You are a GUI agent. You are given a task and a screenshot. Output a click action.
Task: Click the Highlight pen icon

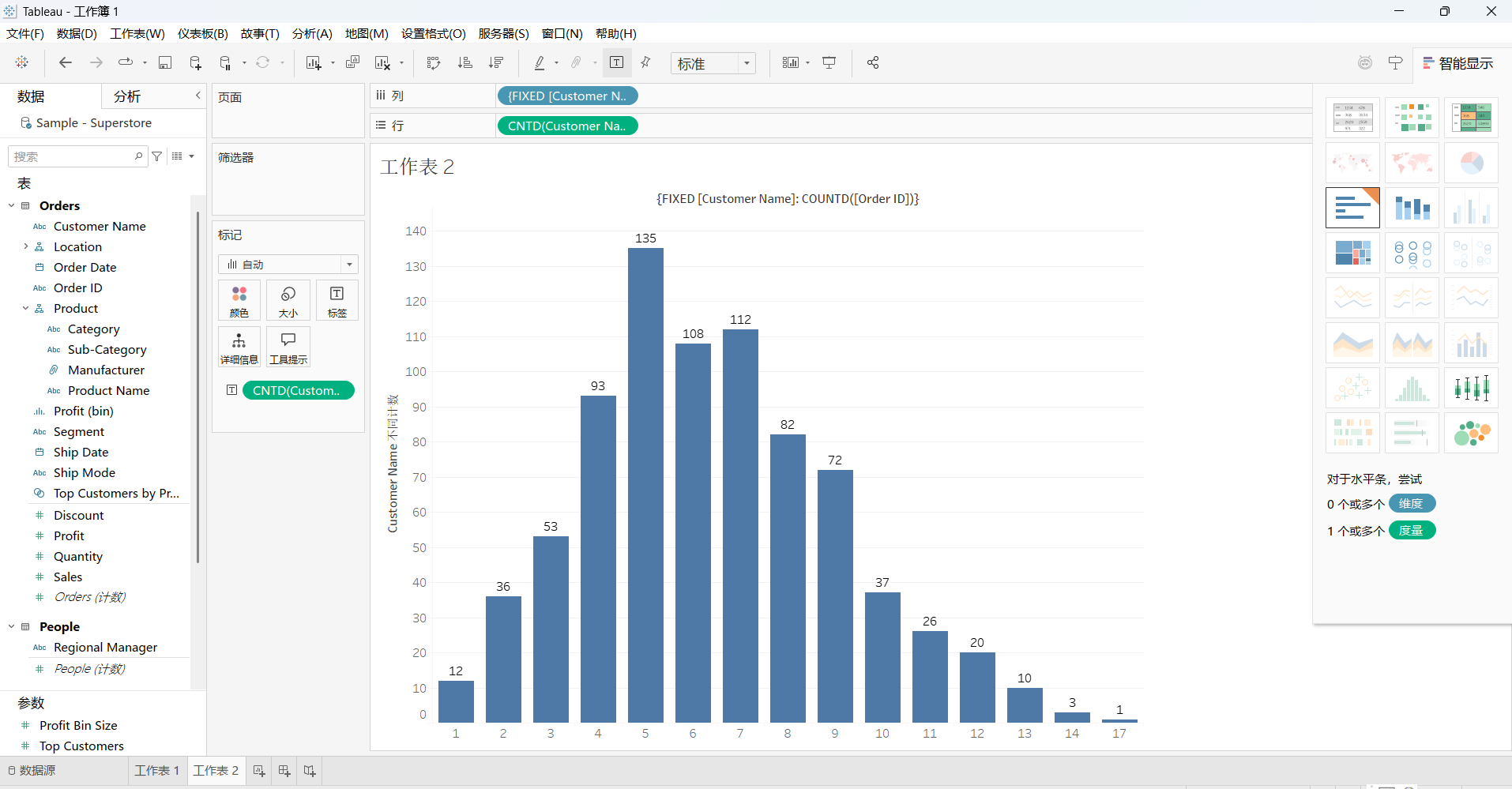540,62
